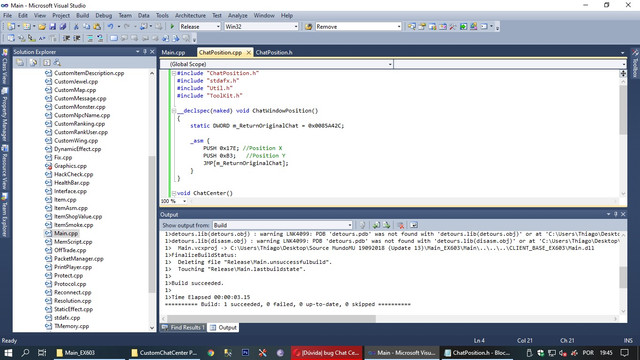The width and height of the screenshot is (640, 360).
Task: Switch to the Find Results 1 tab
Action: (x=183, y=328)
